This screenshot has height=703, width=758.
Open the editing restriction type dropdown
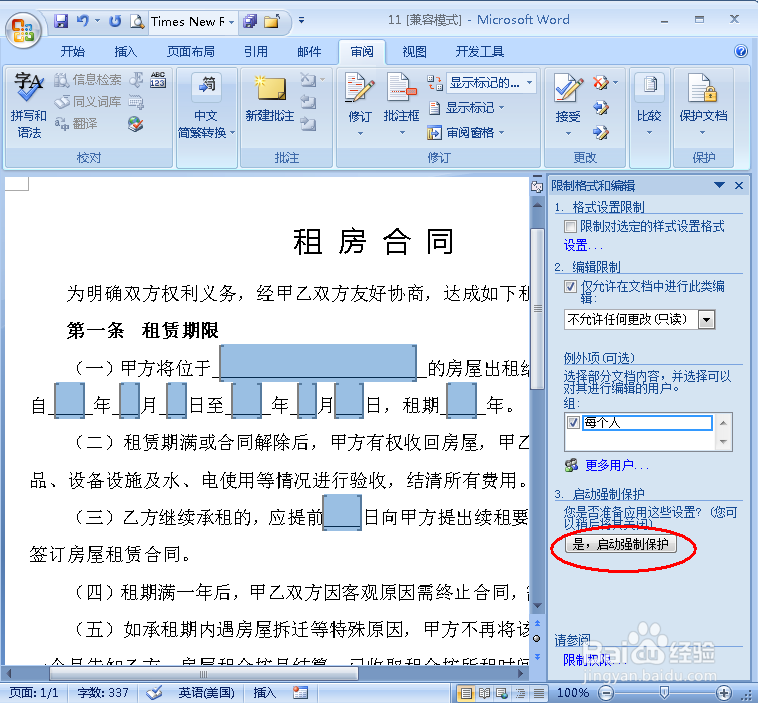706,320
